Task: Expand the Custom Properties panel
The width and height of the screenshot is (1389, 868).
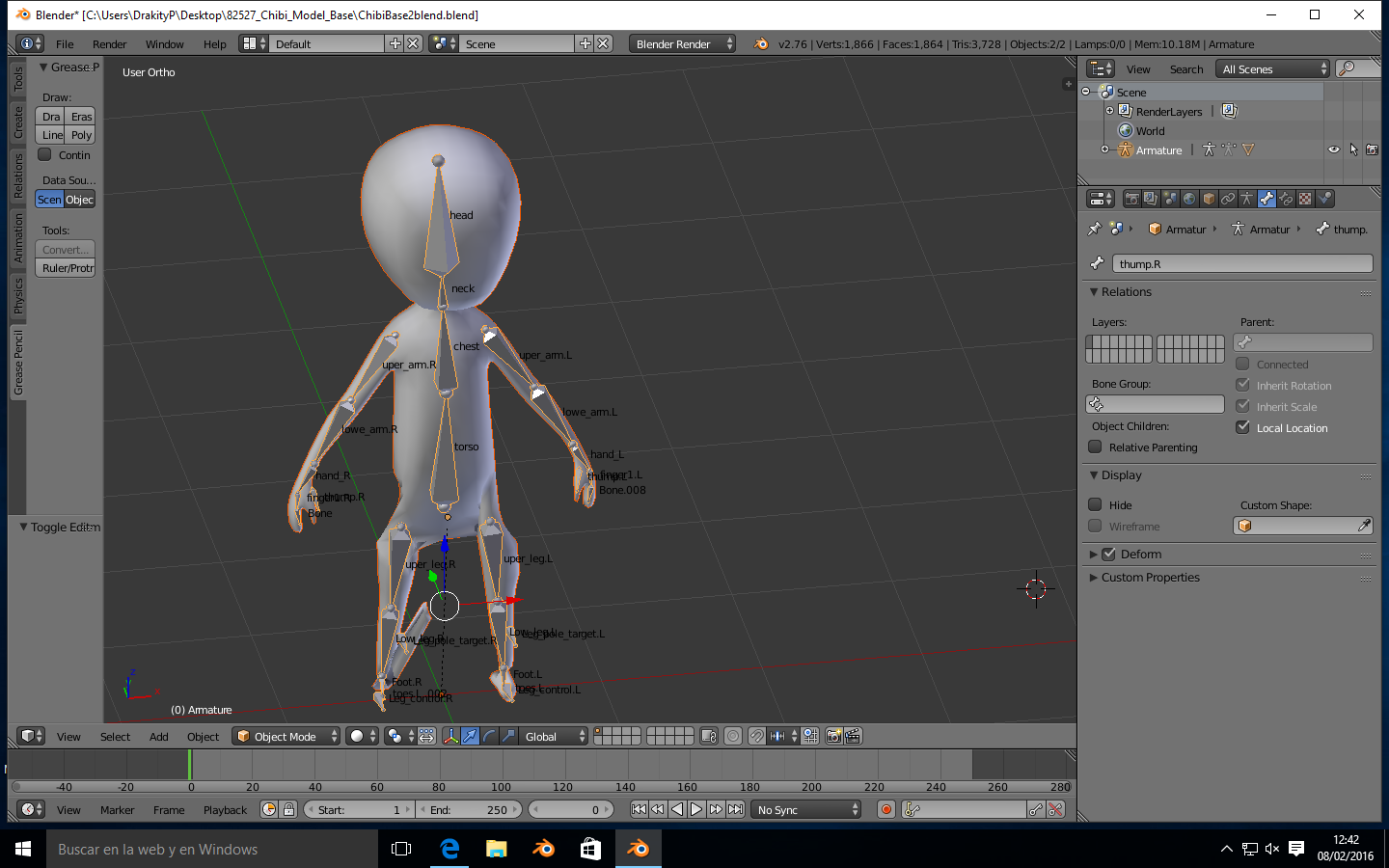Action: point(1150,577)
